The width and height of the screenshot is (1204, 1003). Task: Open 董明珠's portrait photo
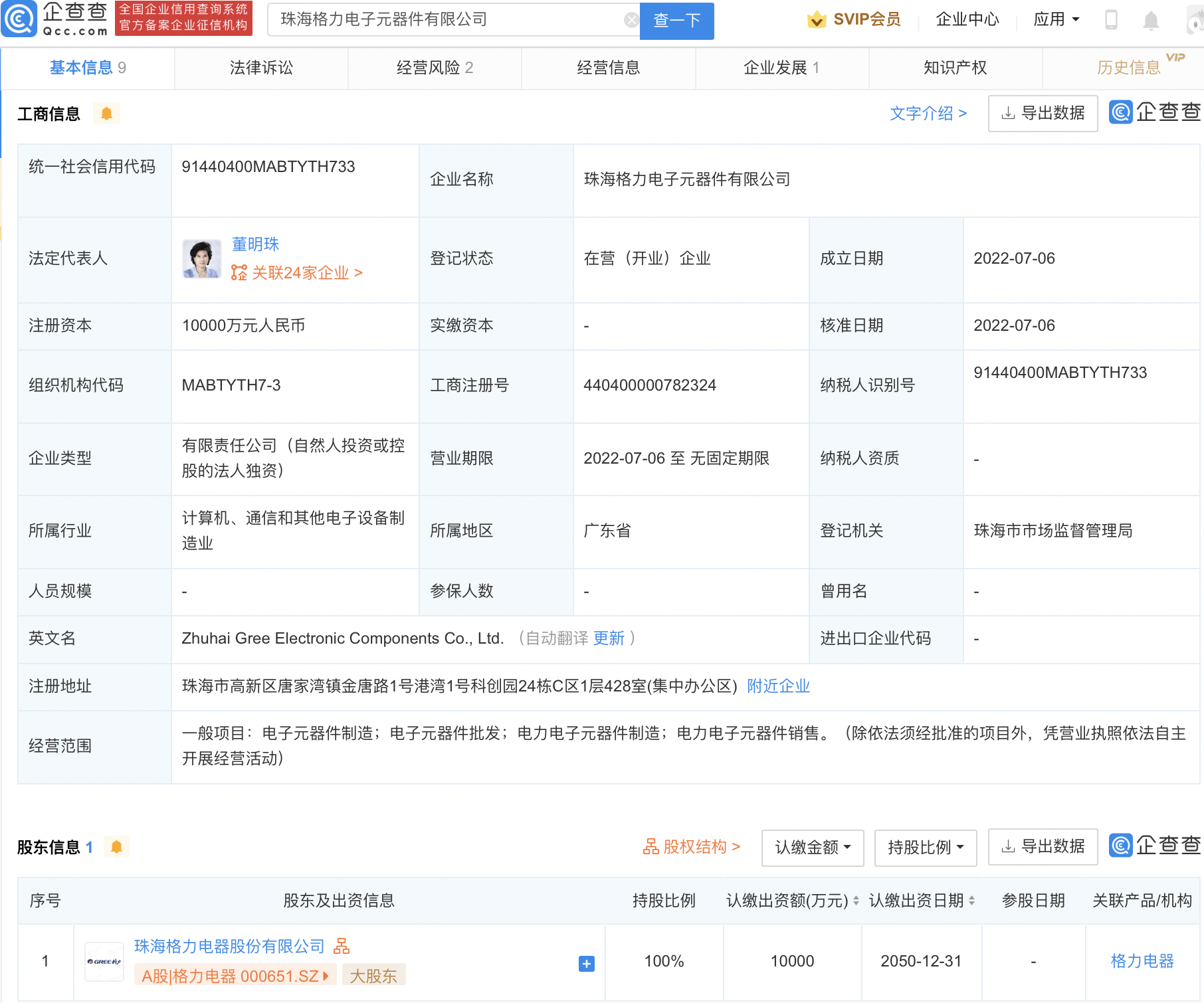tap(201, 259)
